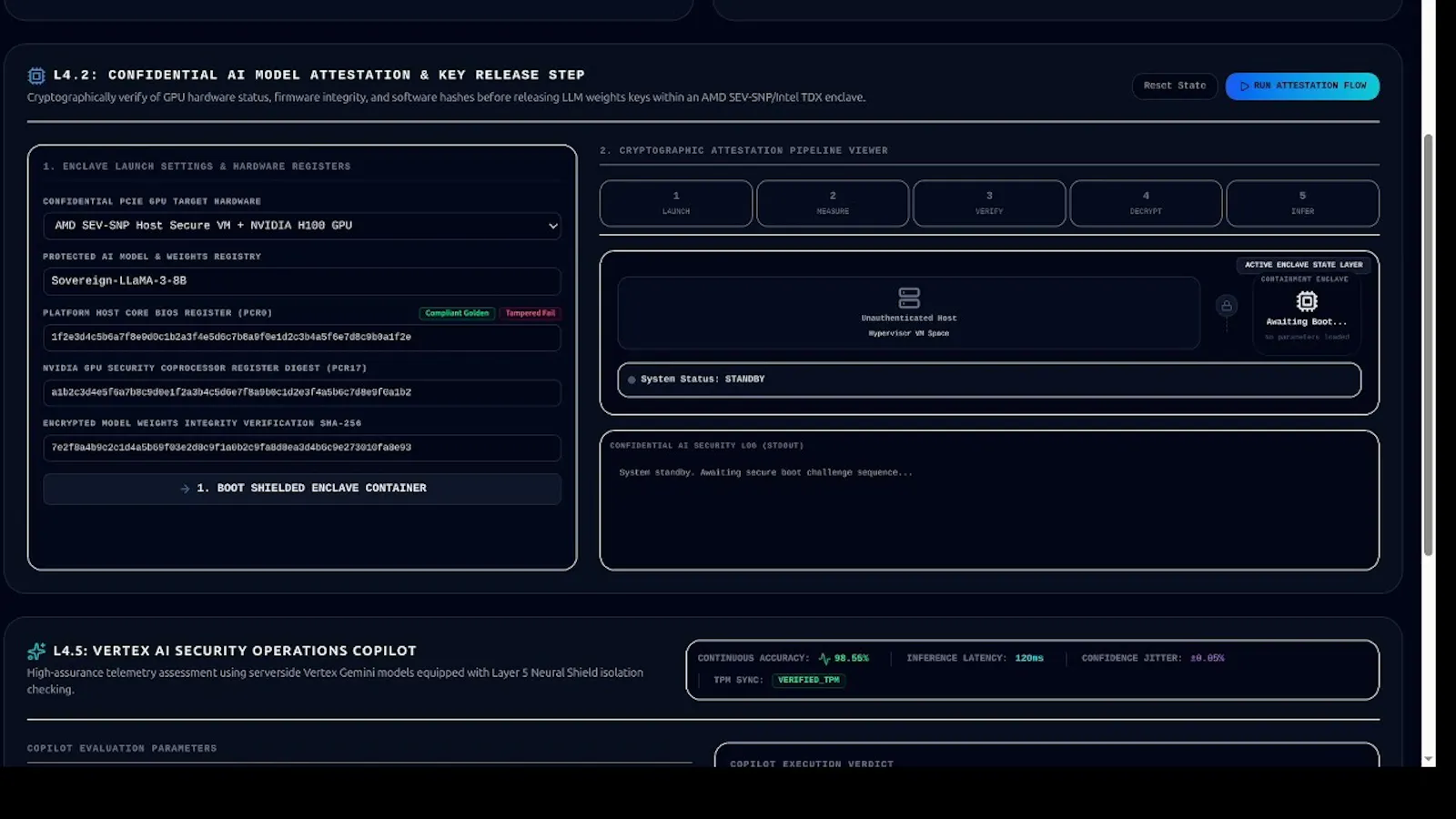This screenshot has width=1456, height=819.
Task: Click the pulse icon beside 98.55% accuracy
Action: pos(824,658)
